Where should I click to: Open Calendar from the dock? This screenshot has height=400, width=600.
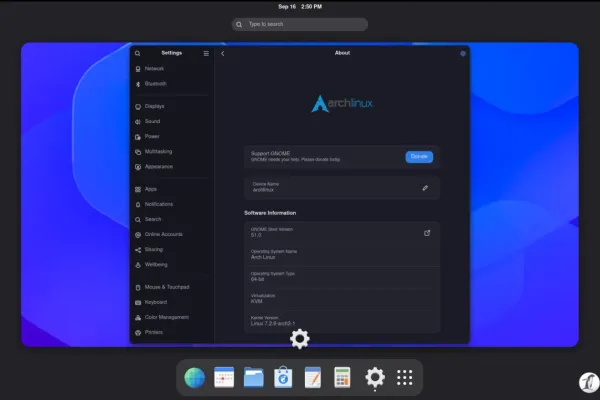tap(224, 377)
